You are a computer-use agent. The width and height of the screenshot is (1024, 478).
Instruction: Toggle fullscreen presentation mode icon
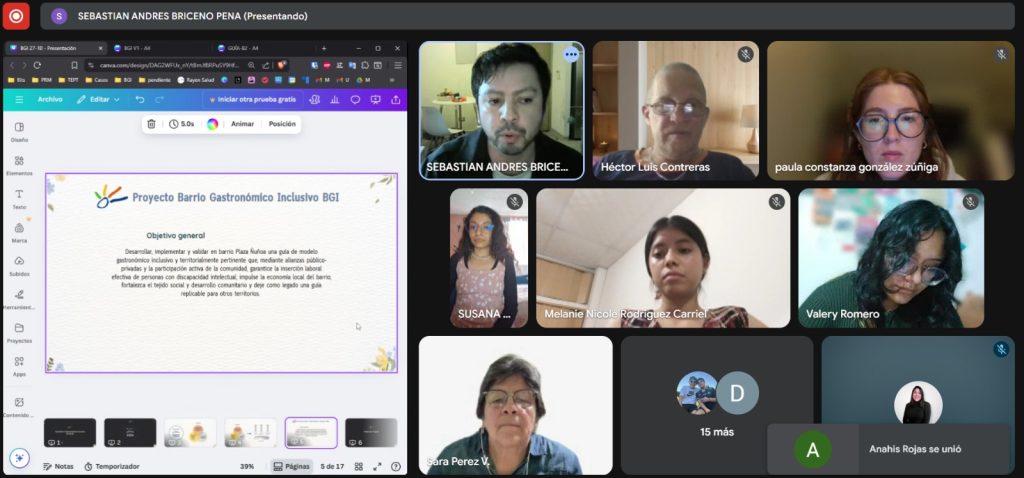point(378,466)
